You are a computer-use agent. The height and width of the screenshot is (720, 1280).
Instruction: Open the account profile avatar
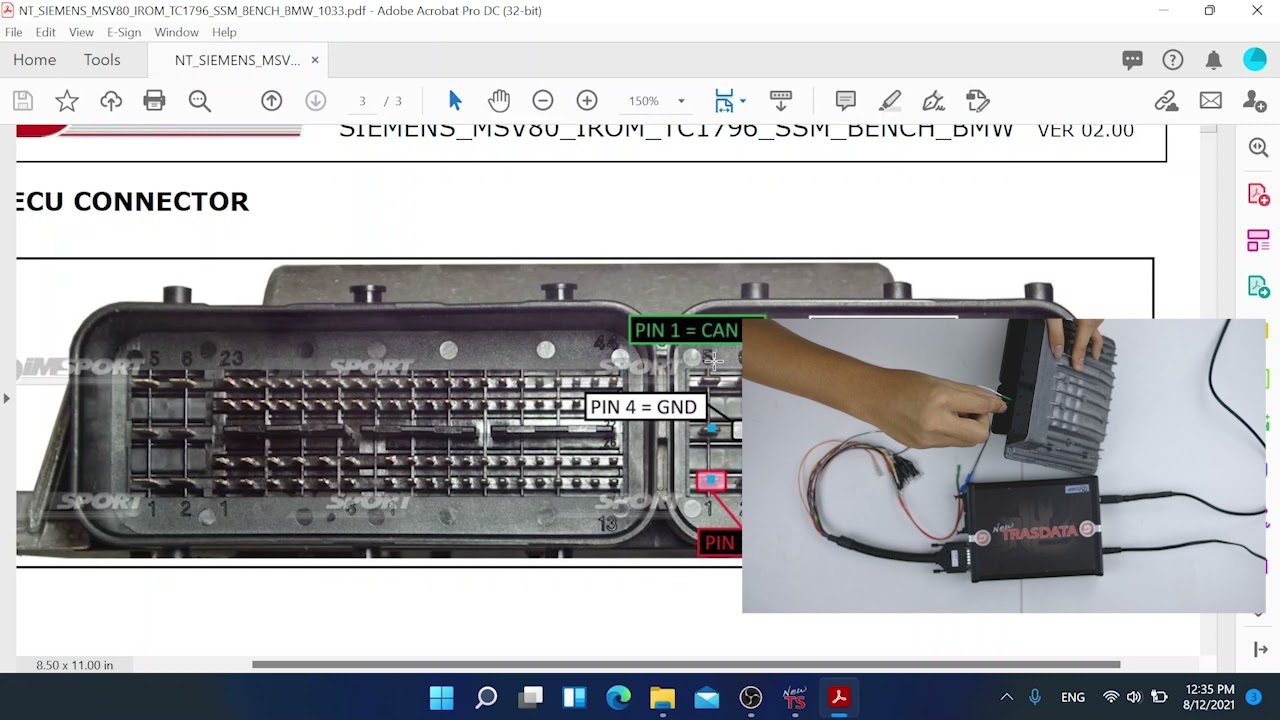pos(1254,60)
